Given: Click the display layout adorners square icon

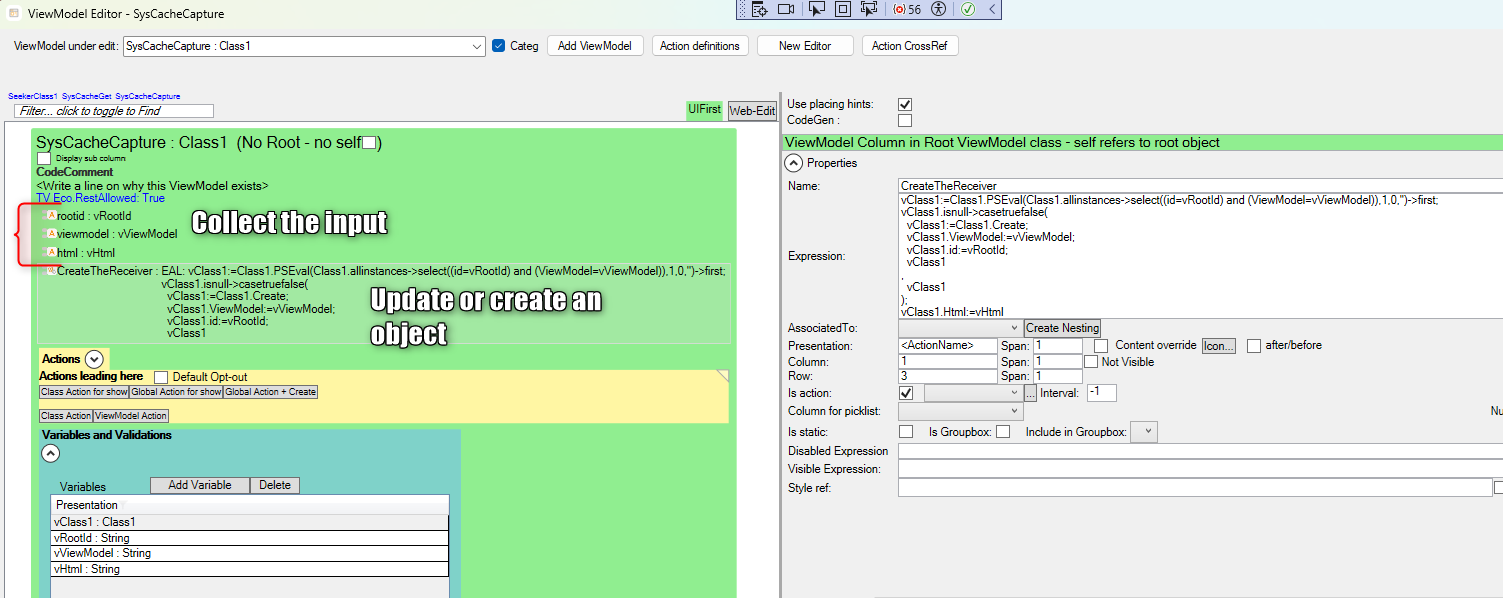Looking at the screenshot, I should coord(842,9).
